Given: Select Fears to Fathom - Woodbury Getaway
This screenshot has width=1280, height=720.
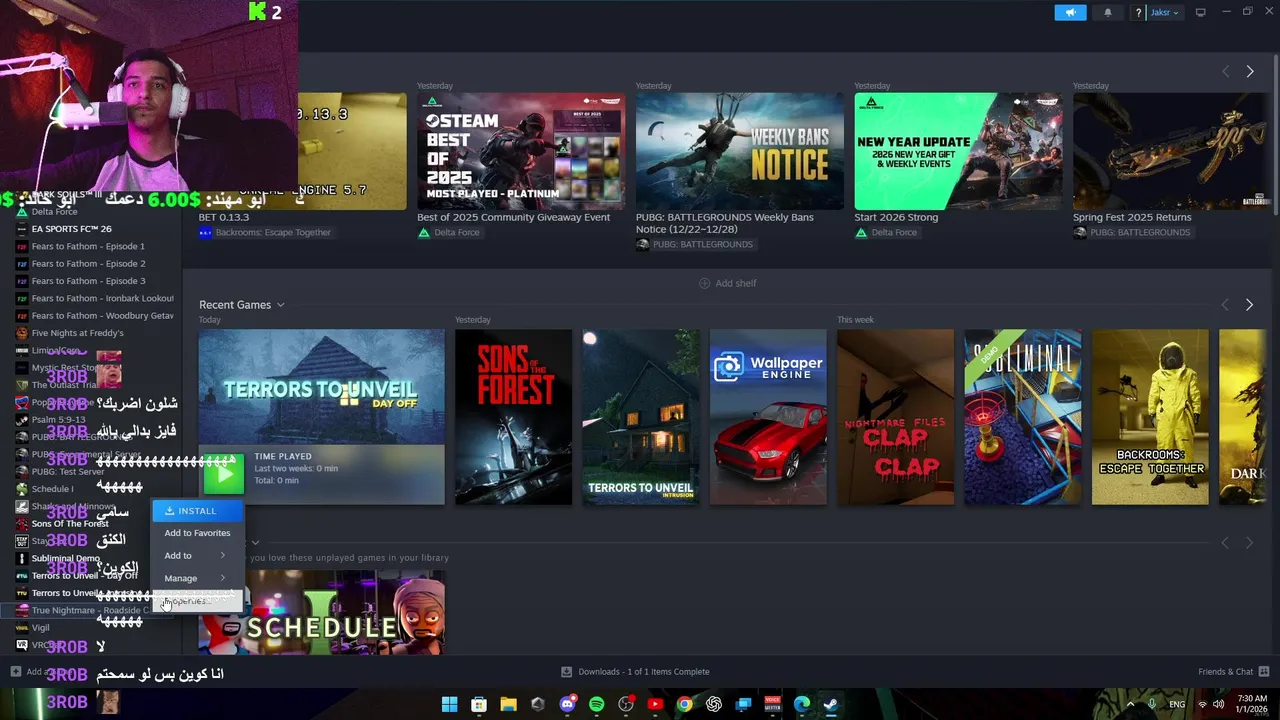Looking at the screenshot, I should coord(102,316).
